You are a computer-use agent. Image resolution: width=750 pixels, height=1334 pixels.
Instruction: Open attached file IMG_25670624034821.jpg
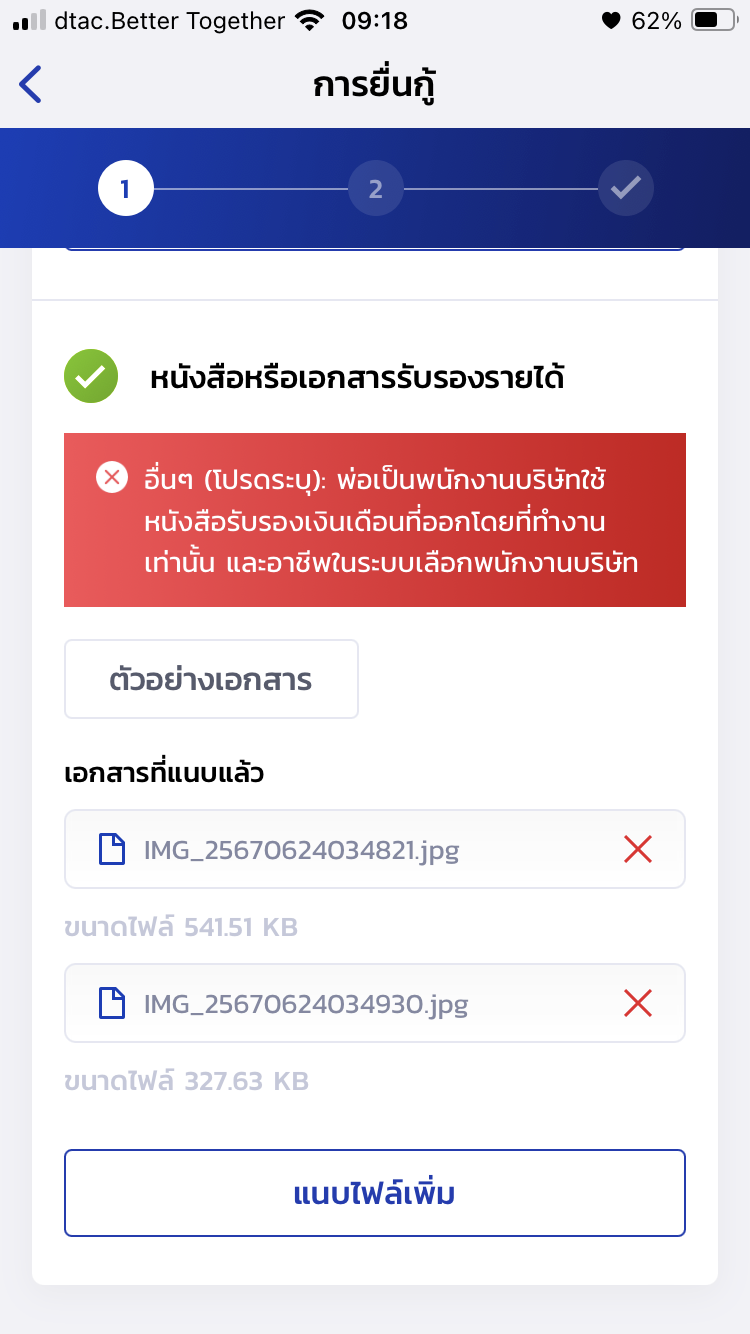point(300,850)
